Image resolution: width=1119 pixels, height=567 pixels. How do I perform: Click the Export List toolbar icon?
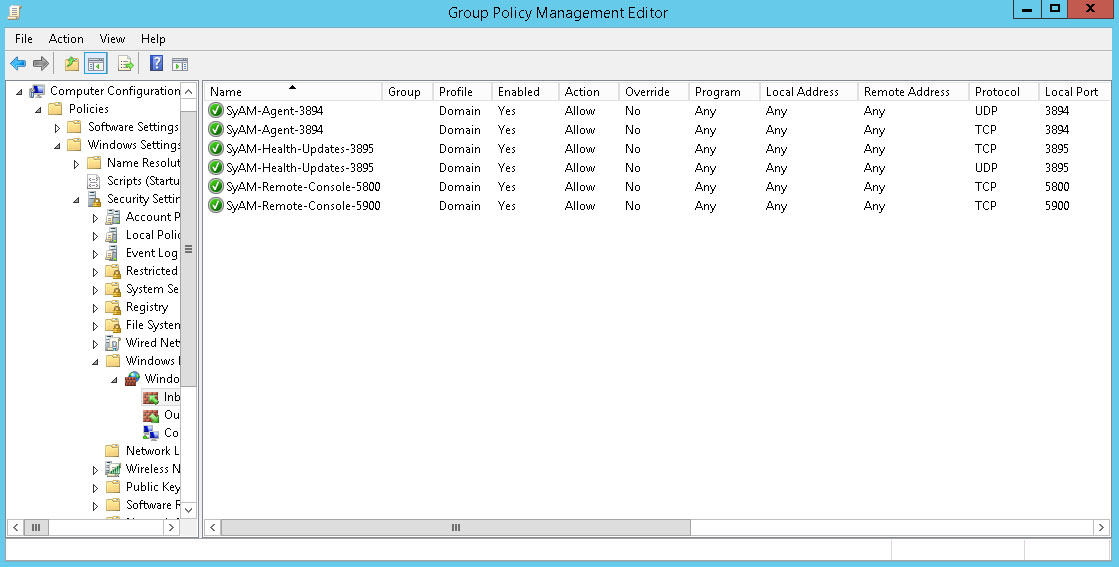click(126, 64)
